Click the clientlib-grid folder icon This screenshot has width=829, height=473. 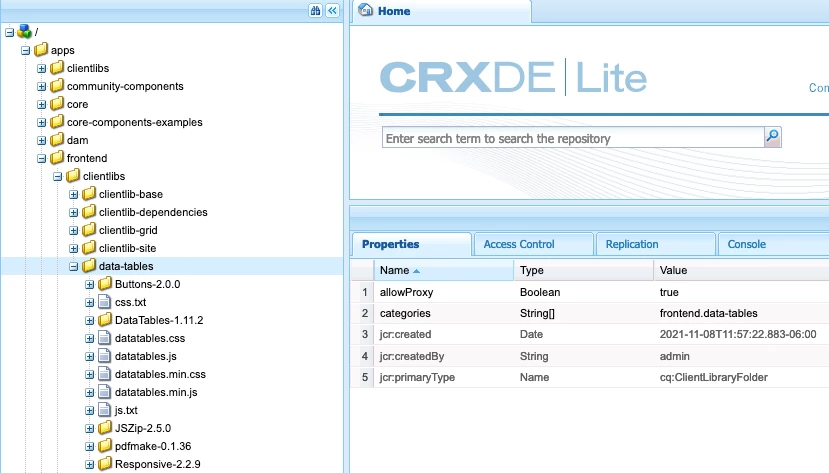[x=89, y=230]
